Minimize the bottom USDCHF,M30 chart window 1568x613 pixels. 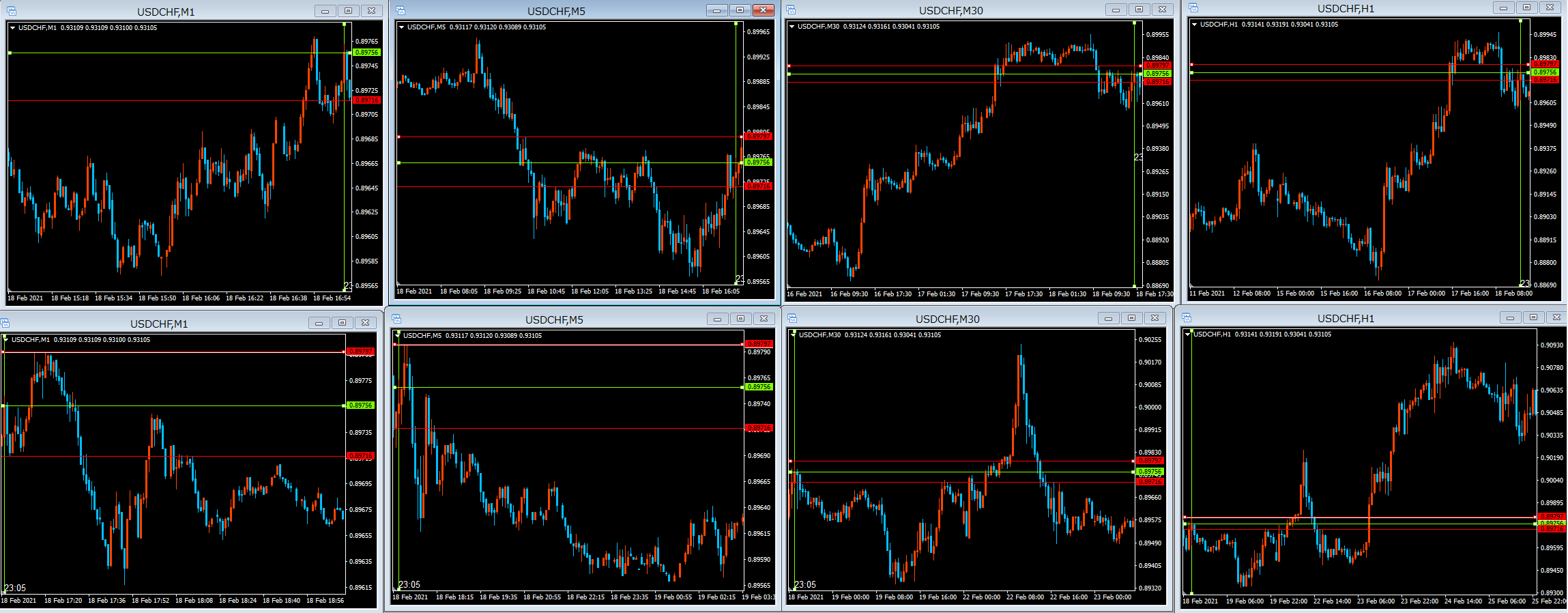[x=1108, y=318]
